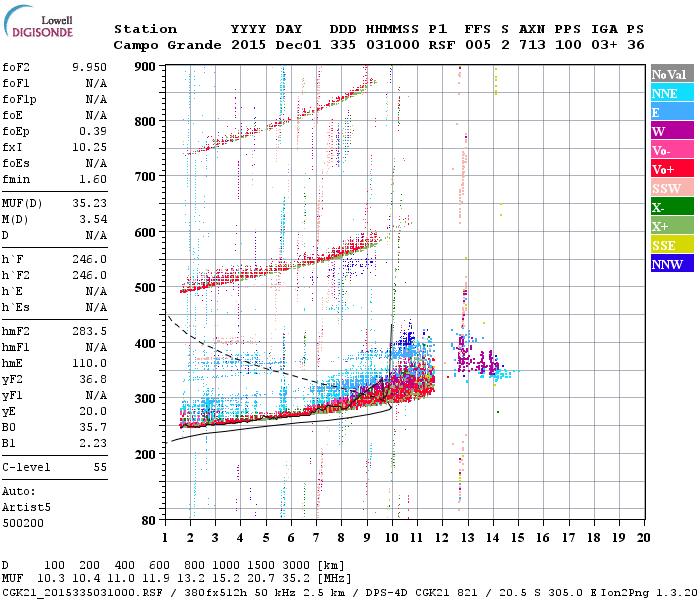Screen dimensions: 700x600
Task: Click the 10 MHz frequency axis label
Action: pos(392,538)
